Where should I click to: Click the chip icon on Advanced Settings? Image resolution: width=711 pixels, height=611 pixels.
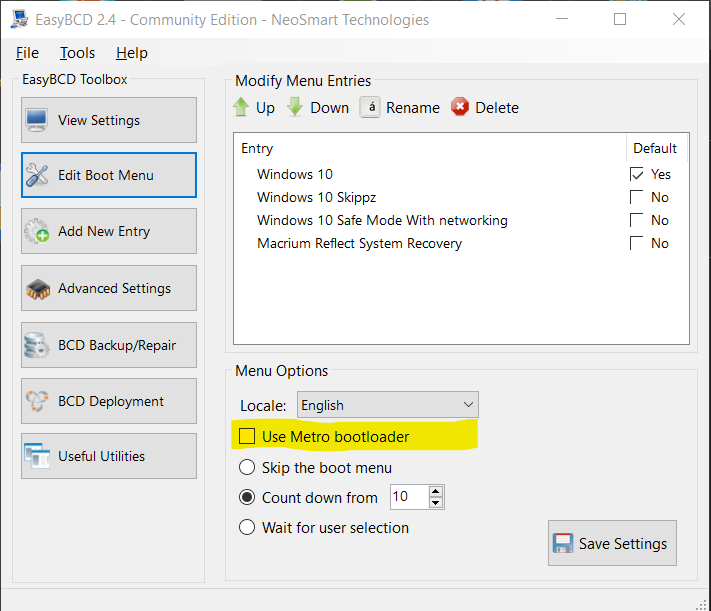click(x=38, y=289)
